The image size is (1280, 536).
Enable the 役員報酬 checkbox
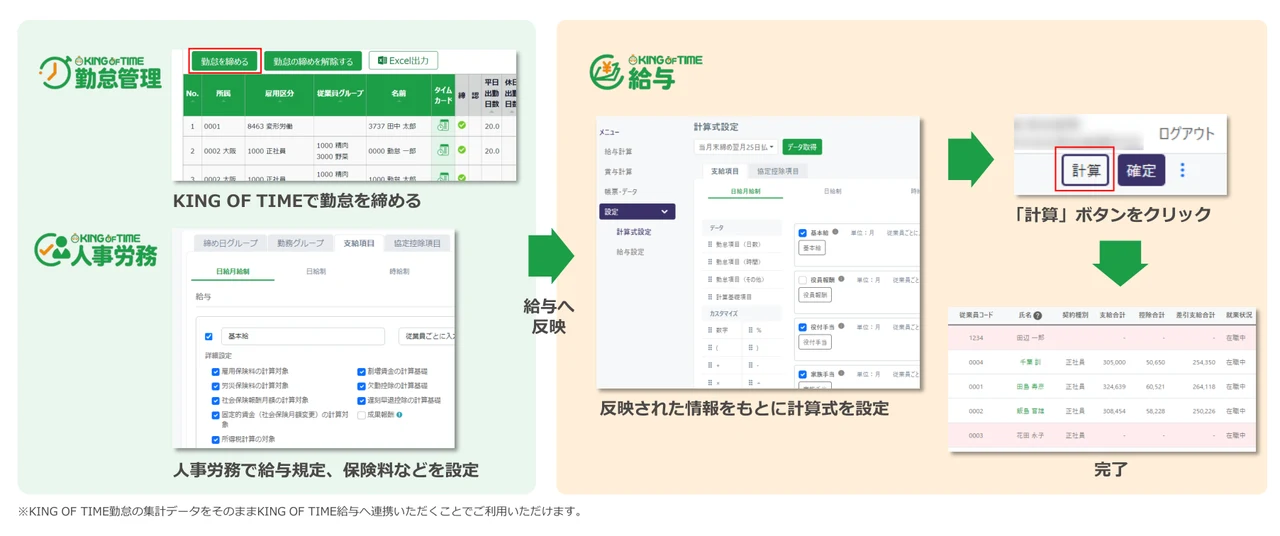[x=802, y=279]
